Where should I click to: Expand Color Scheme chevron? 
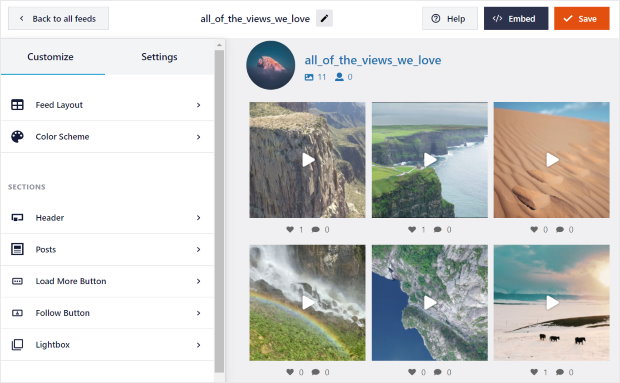coord(198,137)
